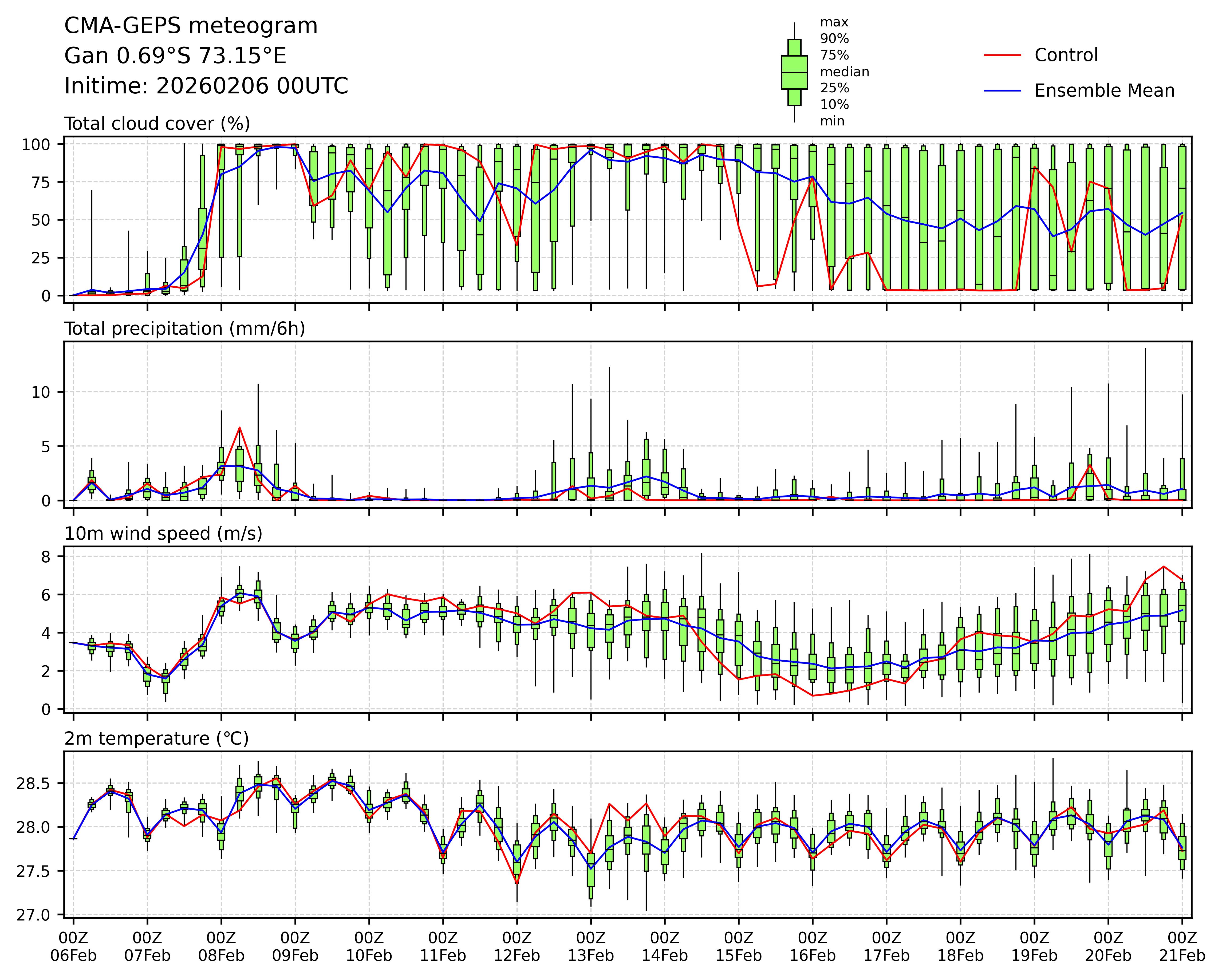Click the Total cloud cover panel title
The image size is (1222, 980).
[x=157, y=124]
